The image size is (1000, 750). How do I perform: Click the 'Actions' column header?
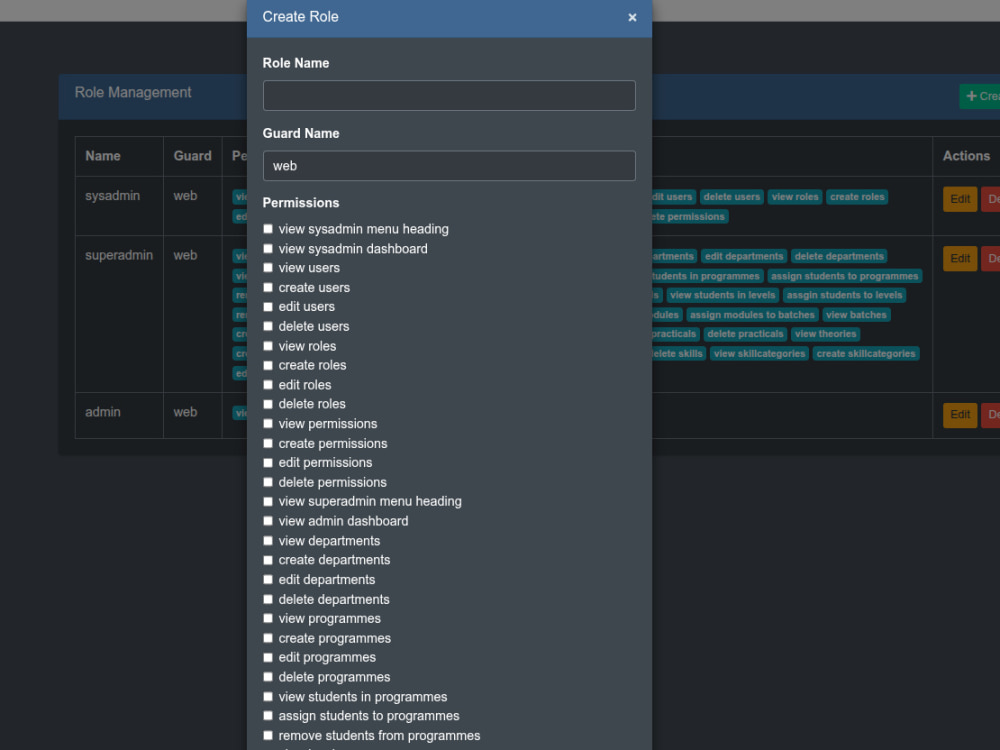tap(966, 156)
